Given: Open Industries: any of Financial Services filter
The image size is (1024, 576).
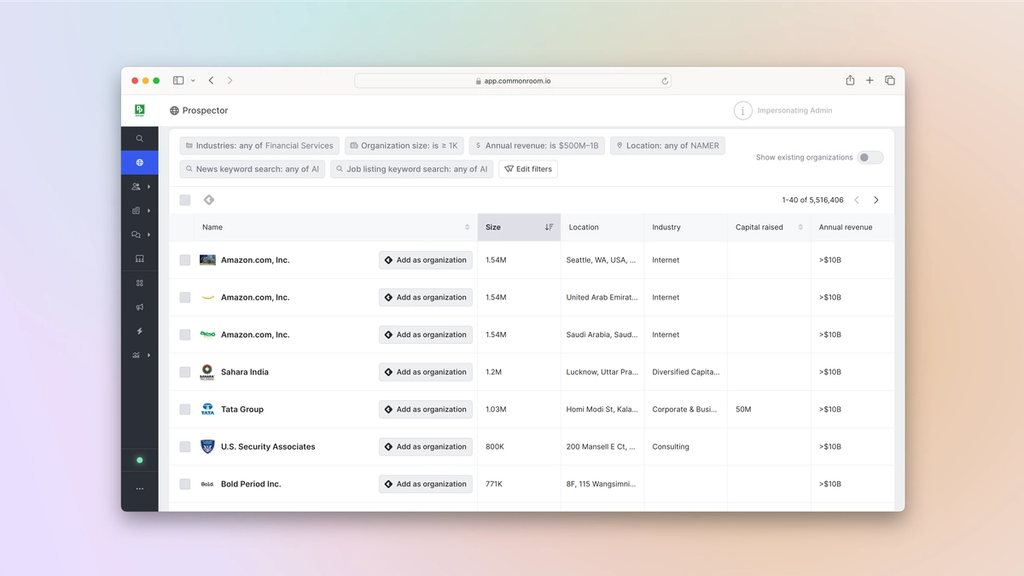Looking at the screenshot, I should (x=259, y=146).
